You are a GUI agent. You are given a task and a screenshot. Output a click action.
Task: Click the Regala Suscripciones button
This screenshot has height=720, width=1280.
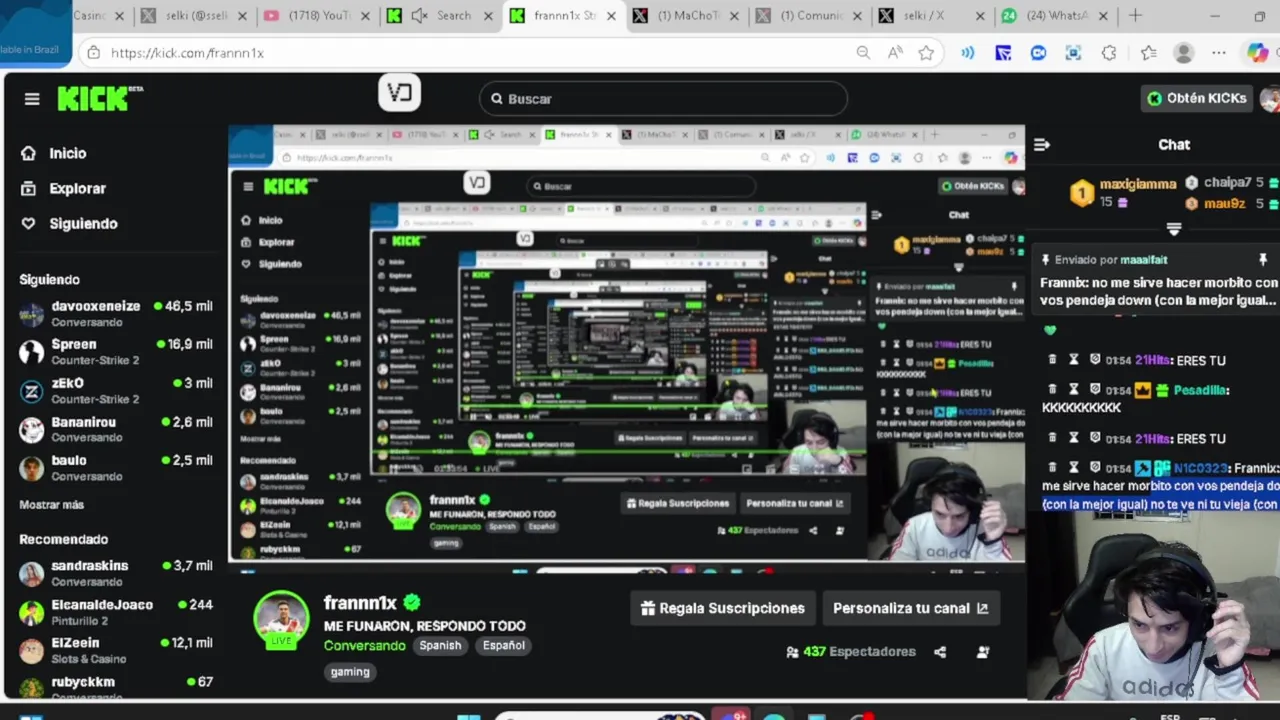[x=722, y=608]
